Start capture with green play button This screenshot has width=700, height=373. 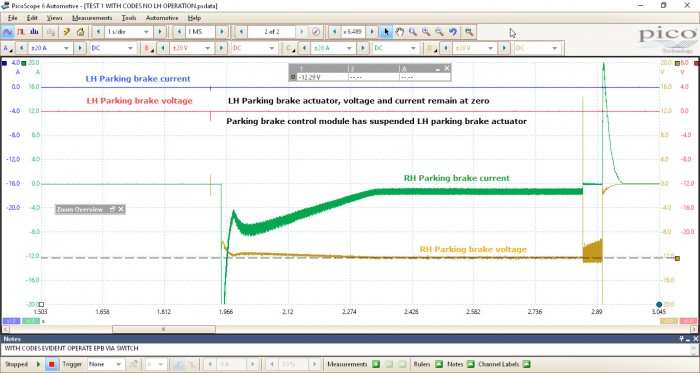click(38, 364)
